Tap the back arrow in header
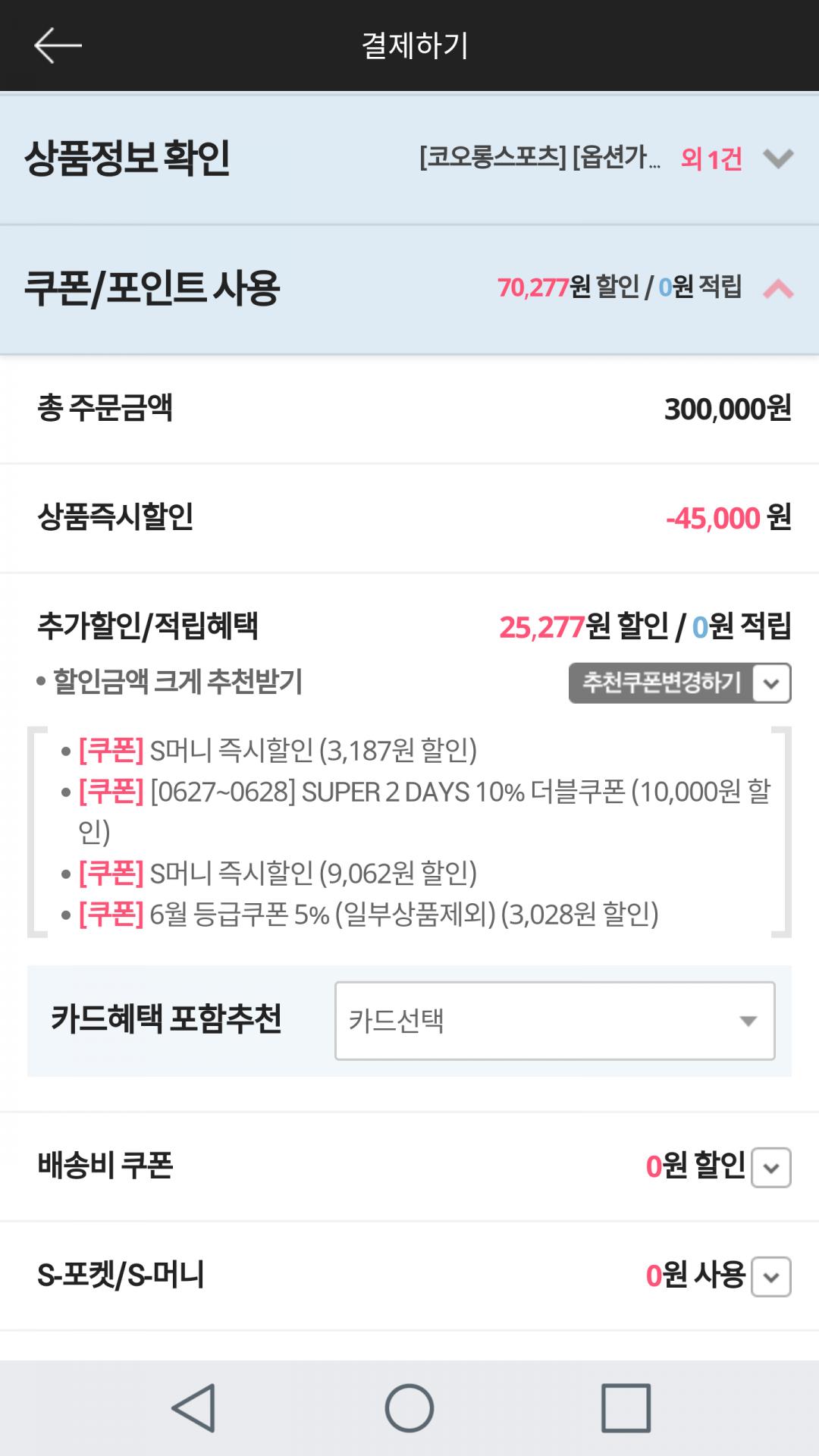Screen dimensions: 819x1456 click(x=58, y=45)
